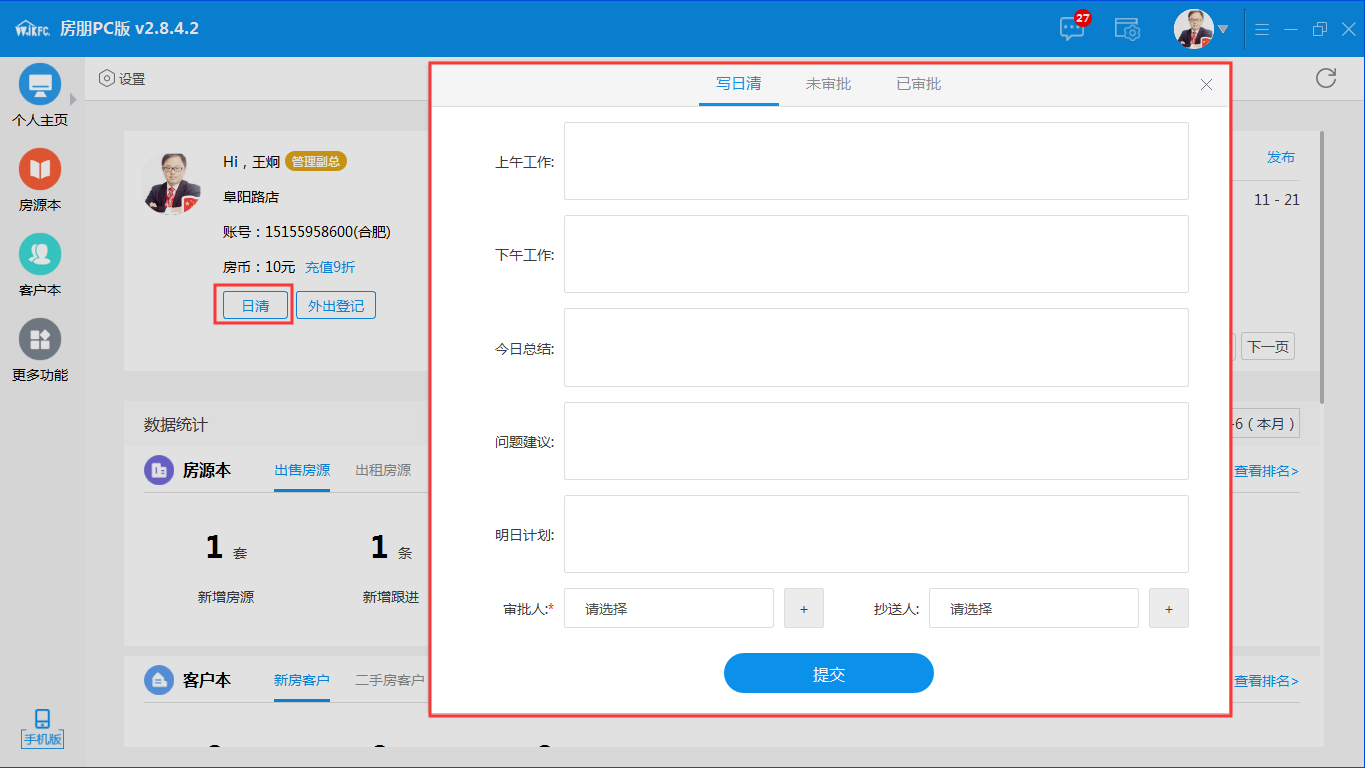Click the user avatar in the title bar

[1193, 29]
